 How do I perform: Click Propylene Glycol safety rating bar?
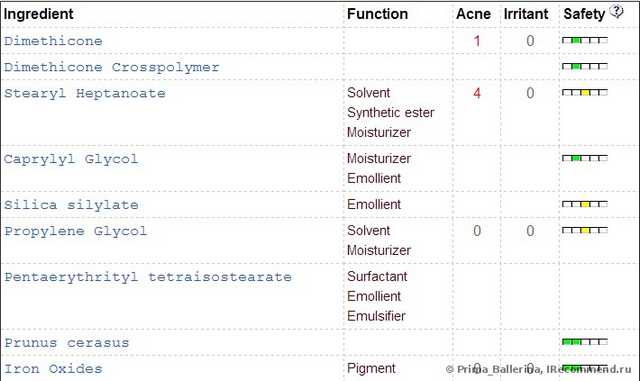click(585, 231)
